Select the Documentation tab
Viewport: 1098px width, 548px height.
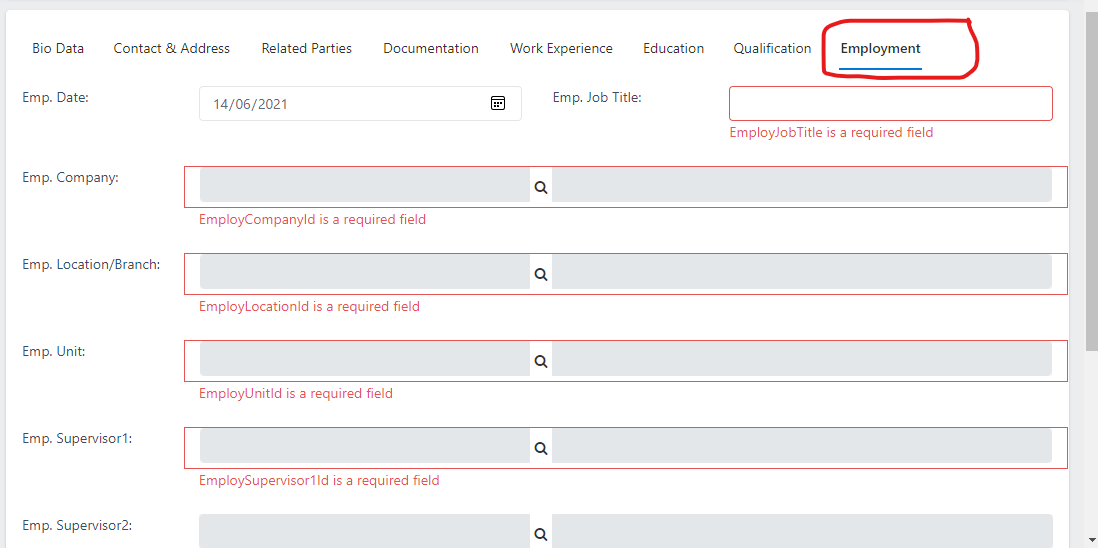431,48
